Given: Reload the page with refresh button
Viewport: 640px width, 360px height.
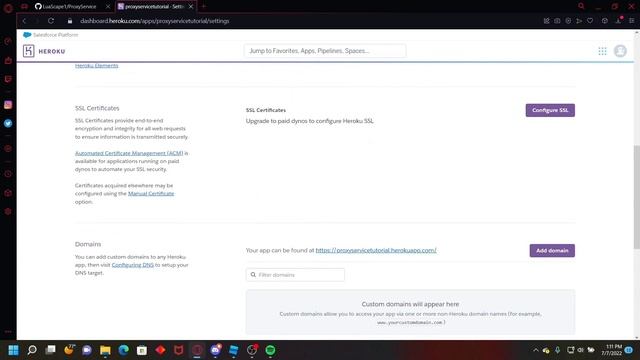Looking at the screenshot, I should [51, 21].
